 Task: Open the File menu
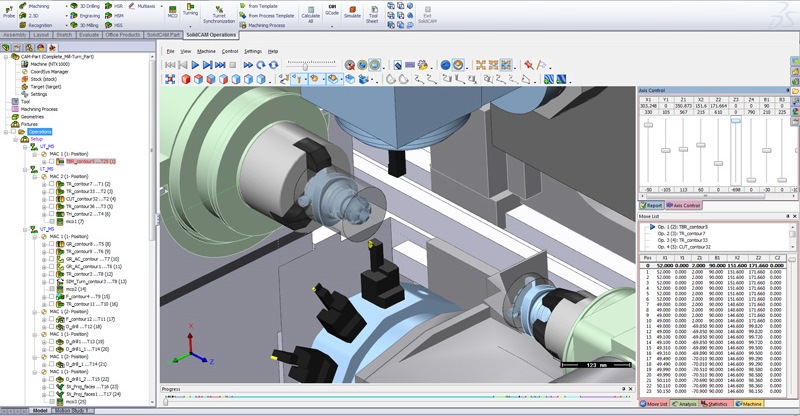pos(170,52)
